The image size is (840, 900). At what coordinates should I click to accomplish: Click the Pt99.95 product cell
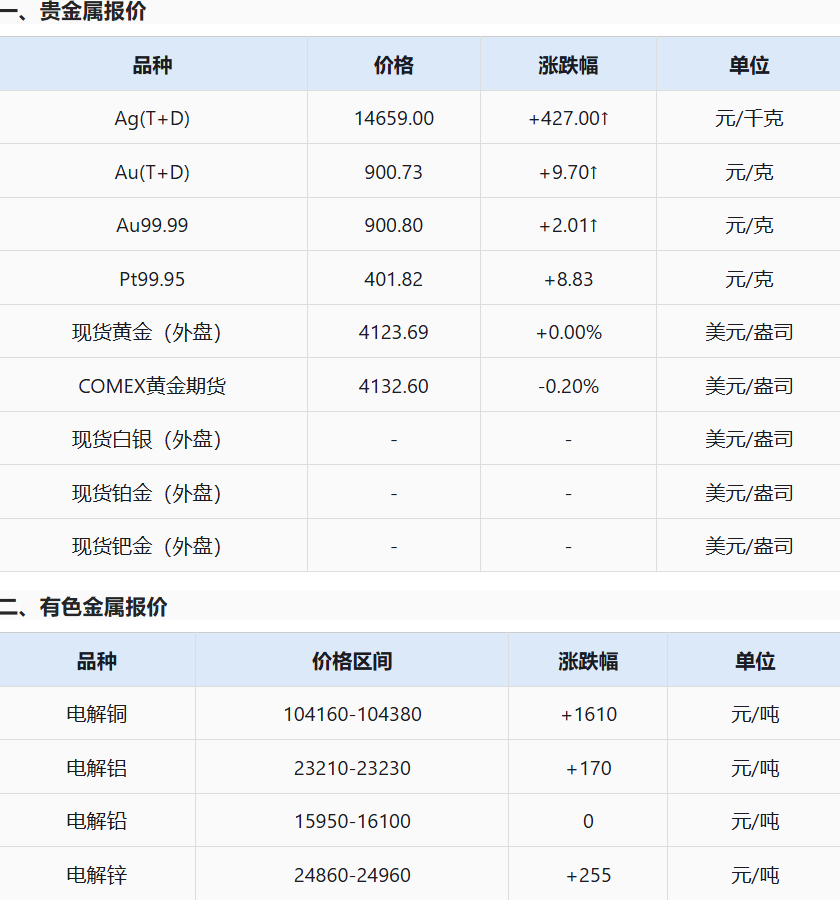[152, 279]
